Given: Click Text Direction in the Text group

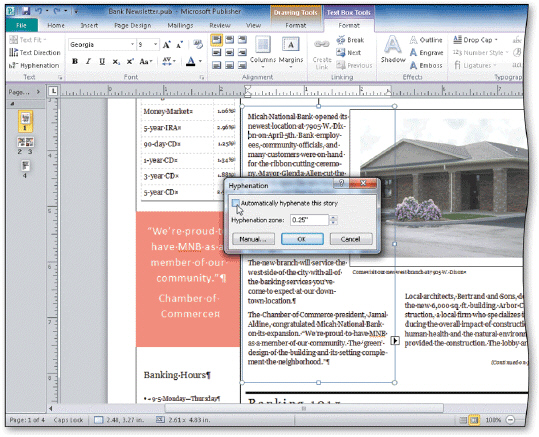Looking at the screenshot, I should click(x=35, y=52).
